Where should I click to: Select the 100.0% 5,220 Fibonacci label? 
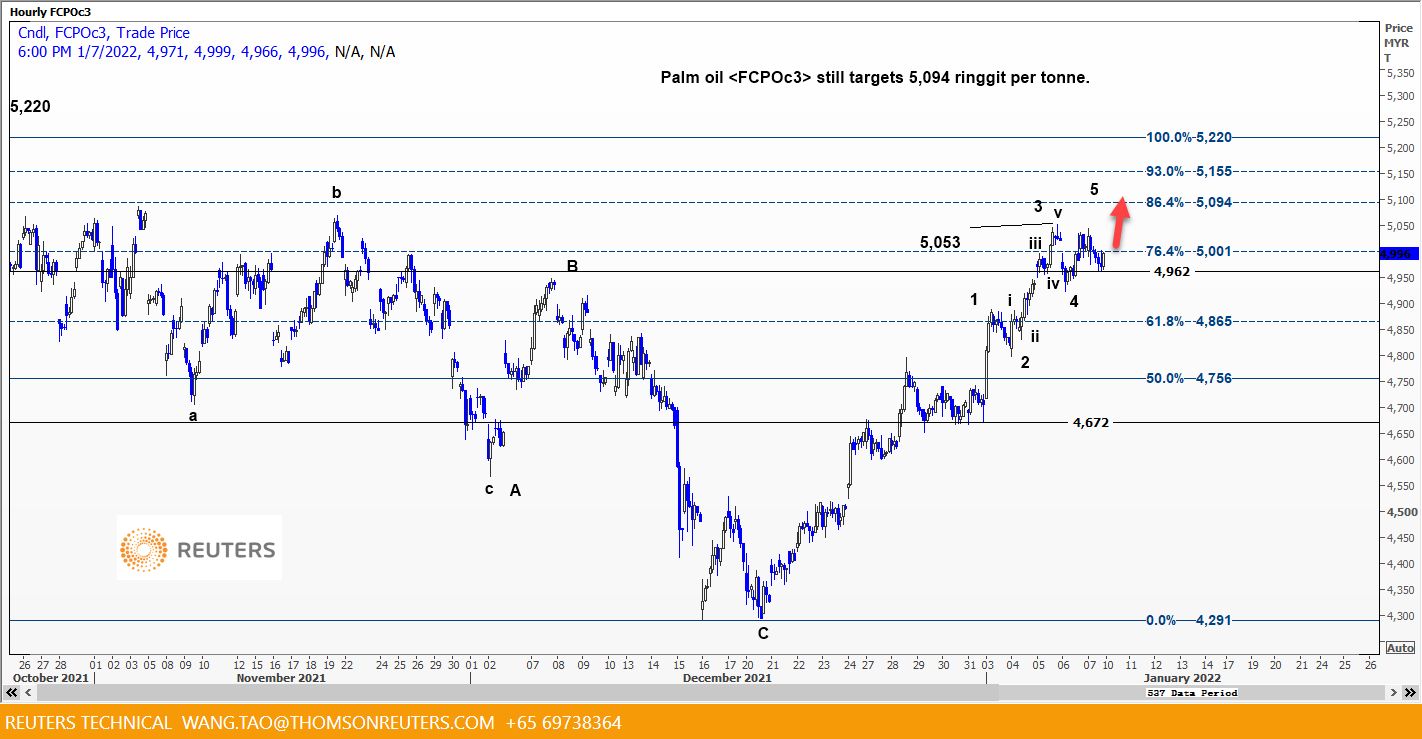click(x=1189, y=137)
